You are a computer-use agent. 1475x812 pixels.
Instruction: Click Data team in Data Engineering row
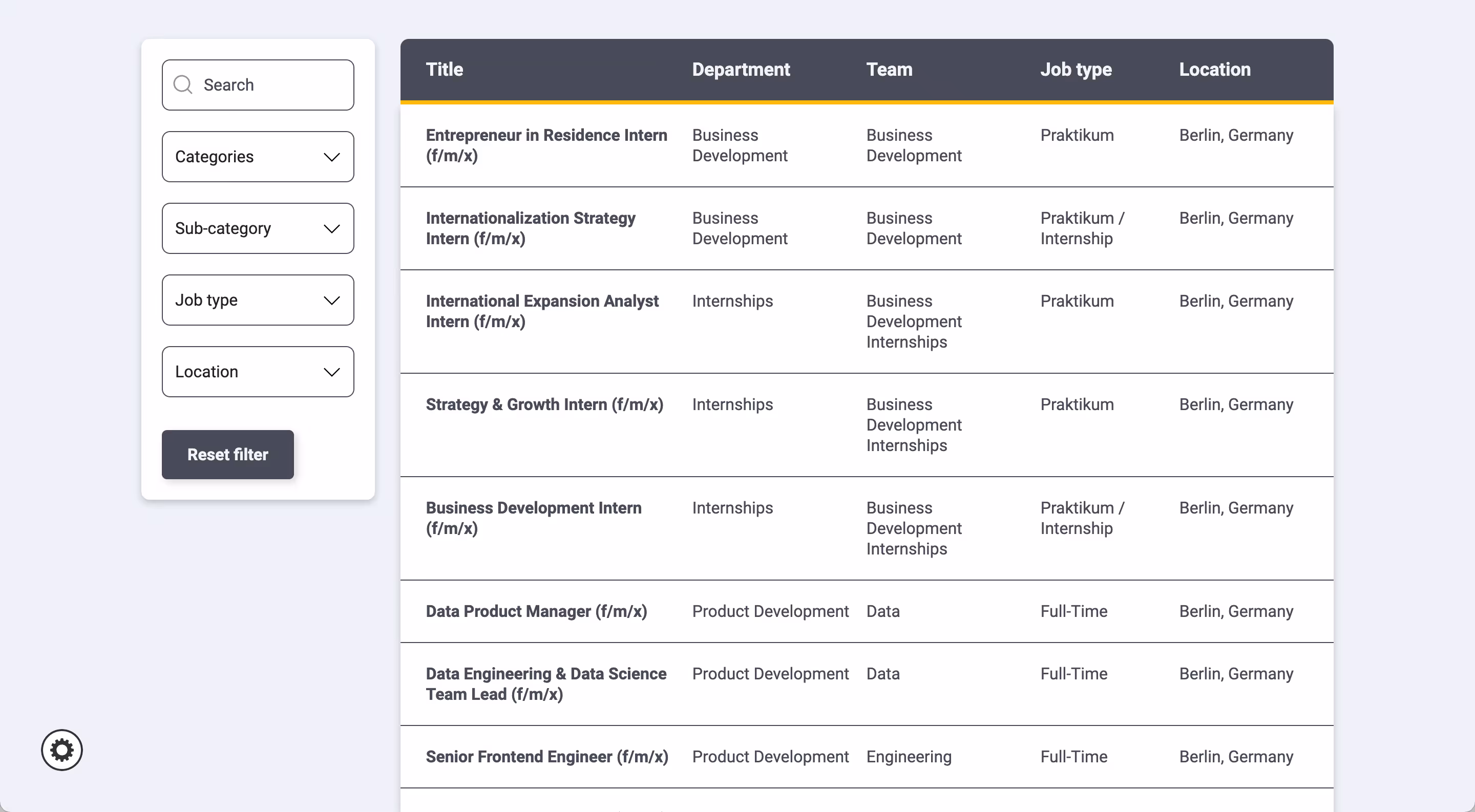pos(883,674)
